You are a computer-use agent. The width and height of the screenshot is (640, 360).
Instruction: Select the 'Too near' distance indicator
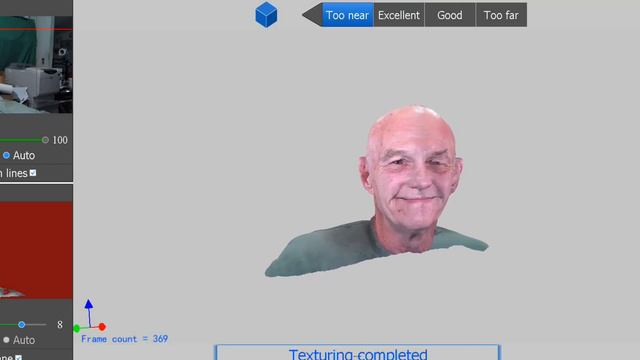tap(347, 15)
